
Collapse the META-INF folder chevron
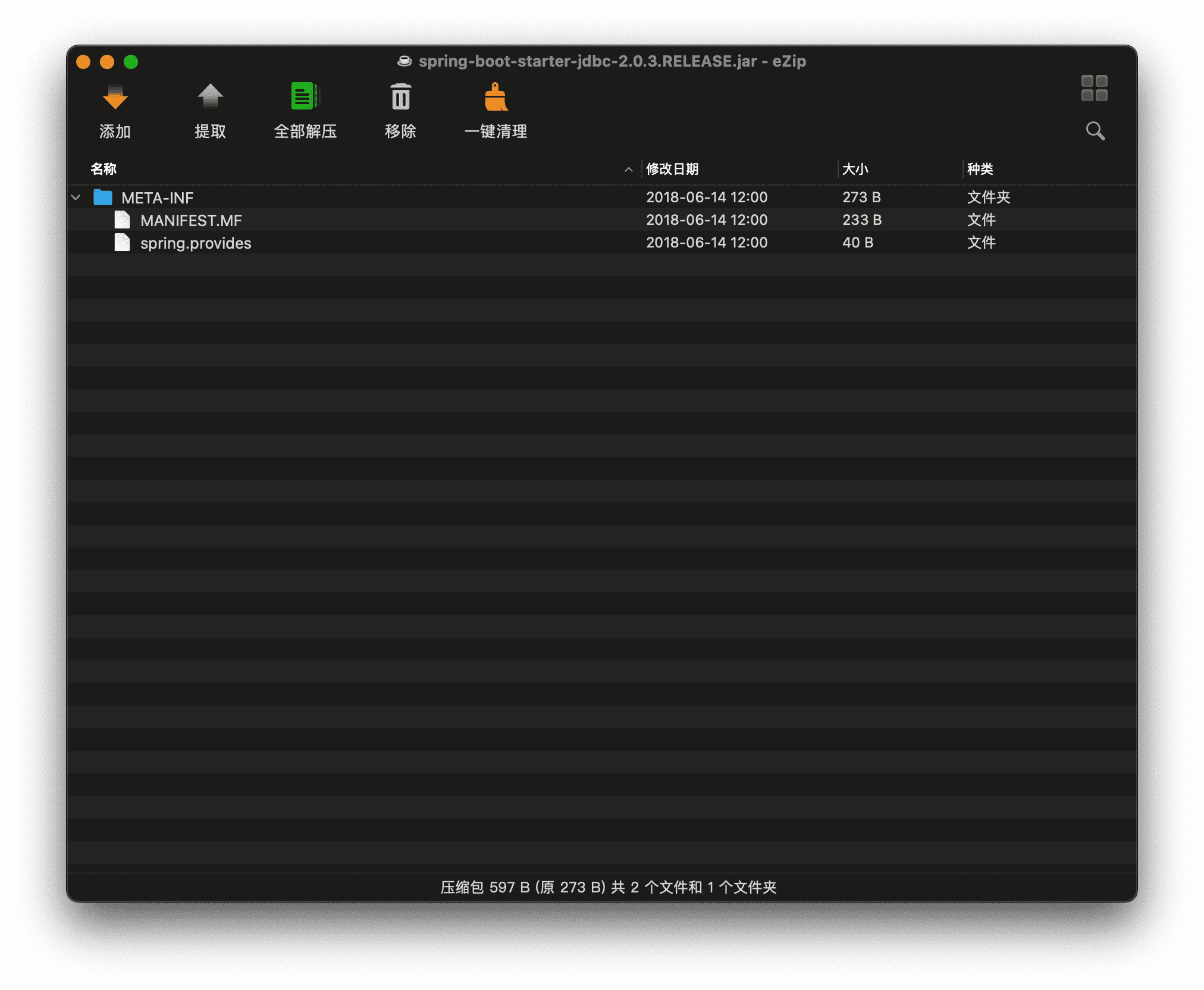click(x=76, y=198)
